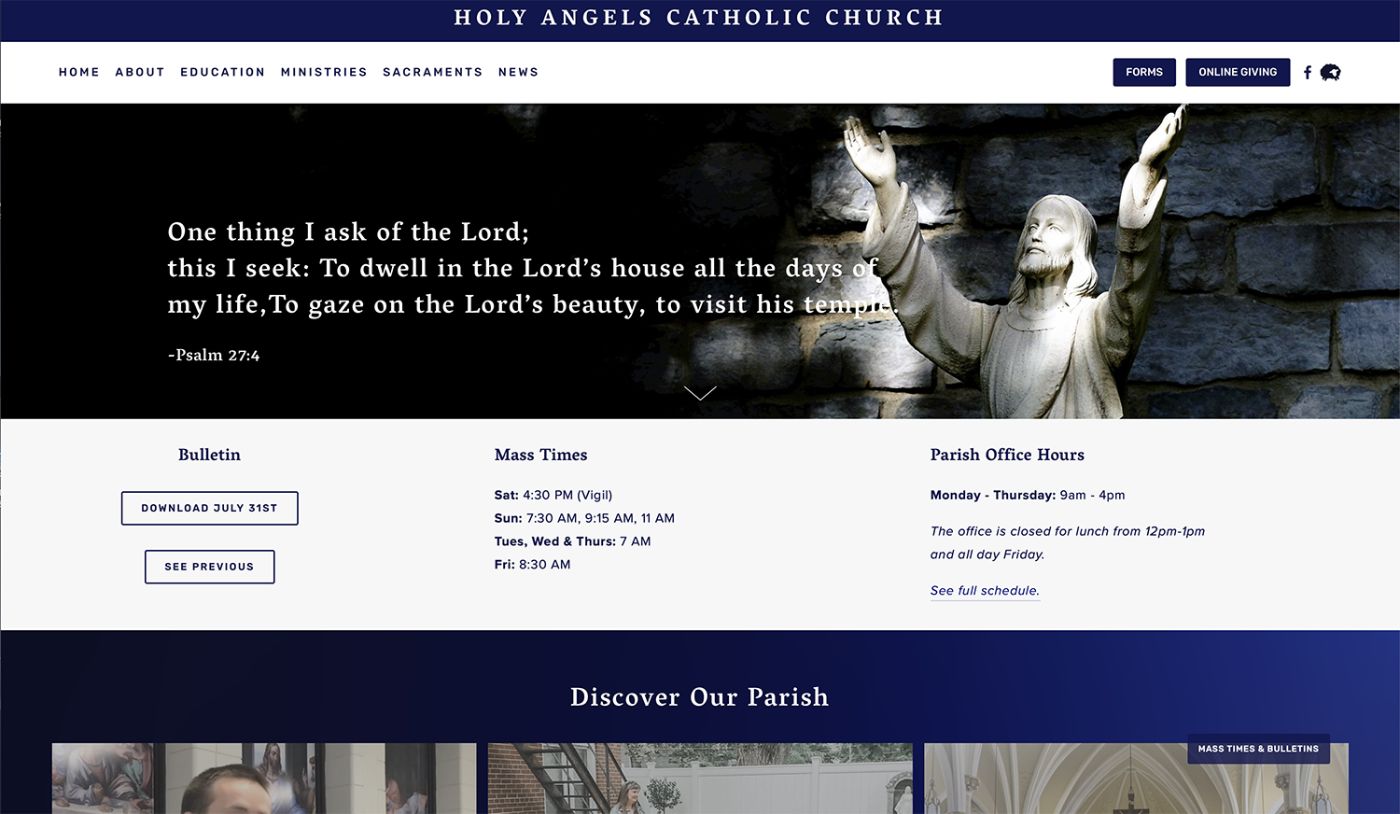Open the EDUCATION menu
The height and width of the screenshot is (814, 1400).
(x=222, y=71)
